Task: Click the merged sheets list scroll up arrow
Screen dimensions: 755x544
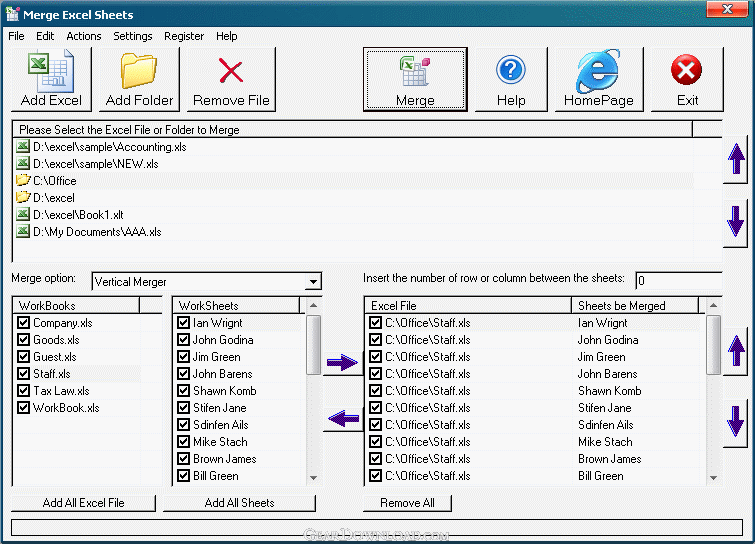Action: click(x=714, y=305)
